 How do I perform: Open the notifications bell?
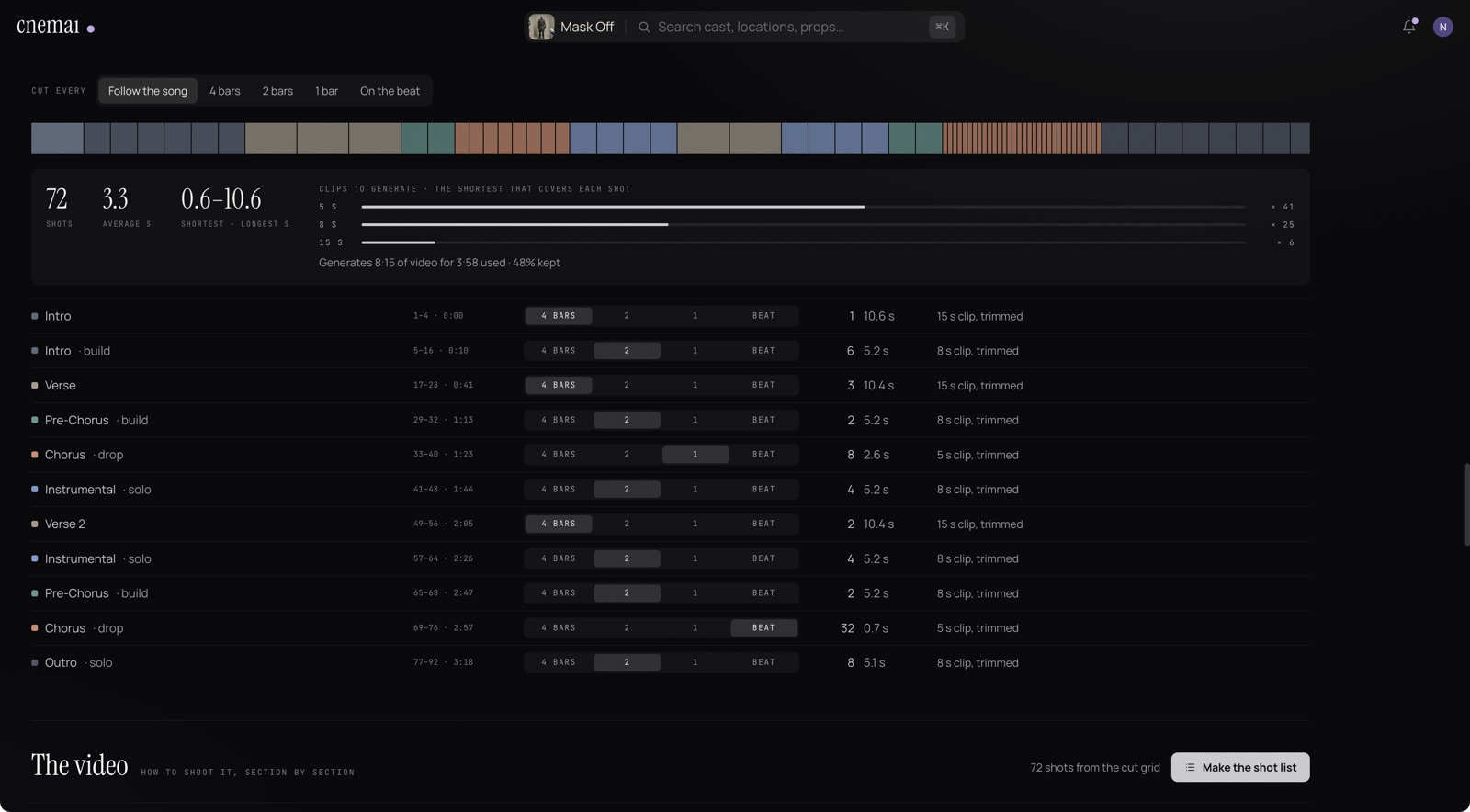[x=1409, y=27]
